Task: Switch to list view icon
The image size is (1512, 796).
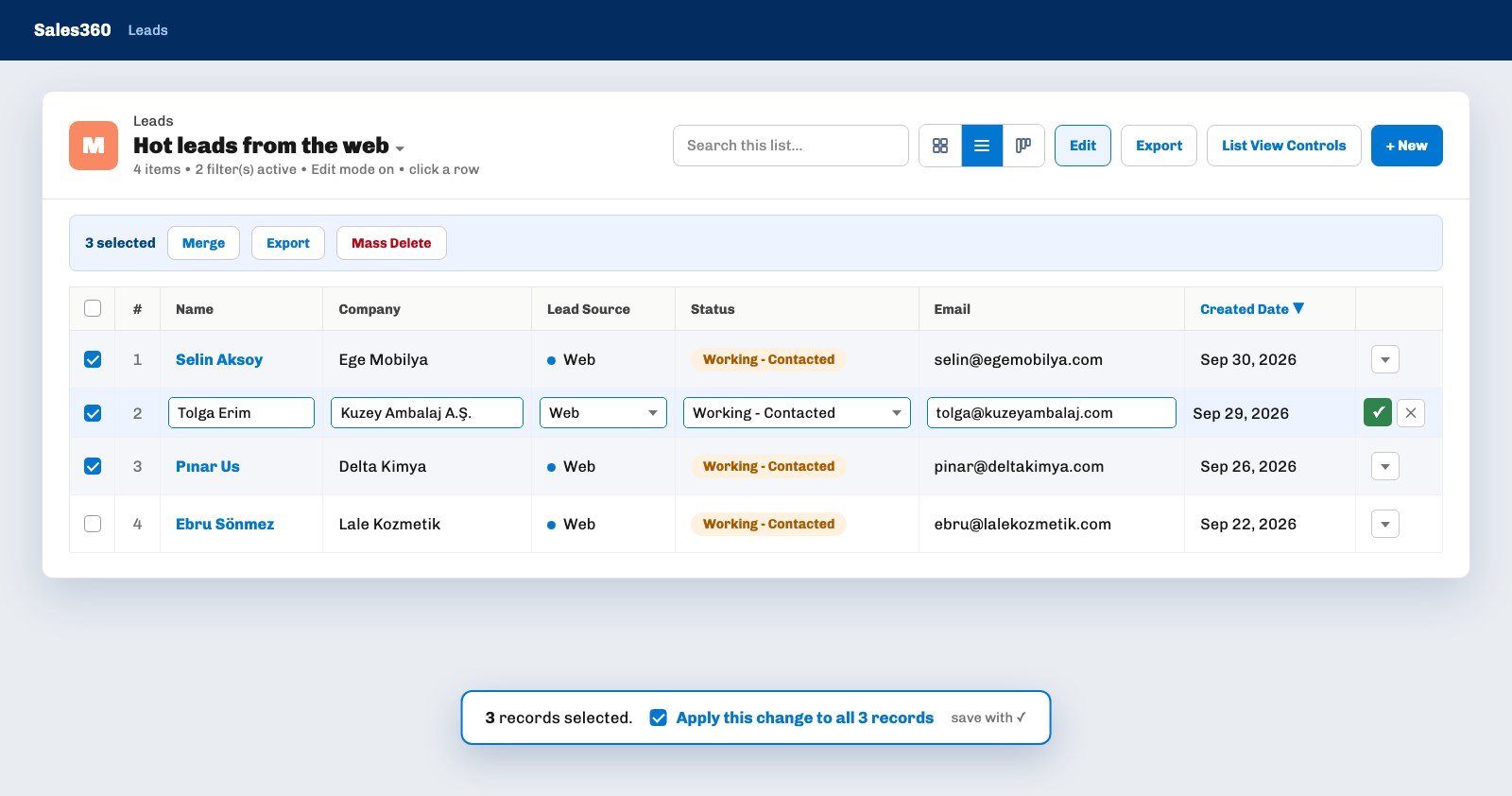Action: 982,146
